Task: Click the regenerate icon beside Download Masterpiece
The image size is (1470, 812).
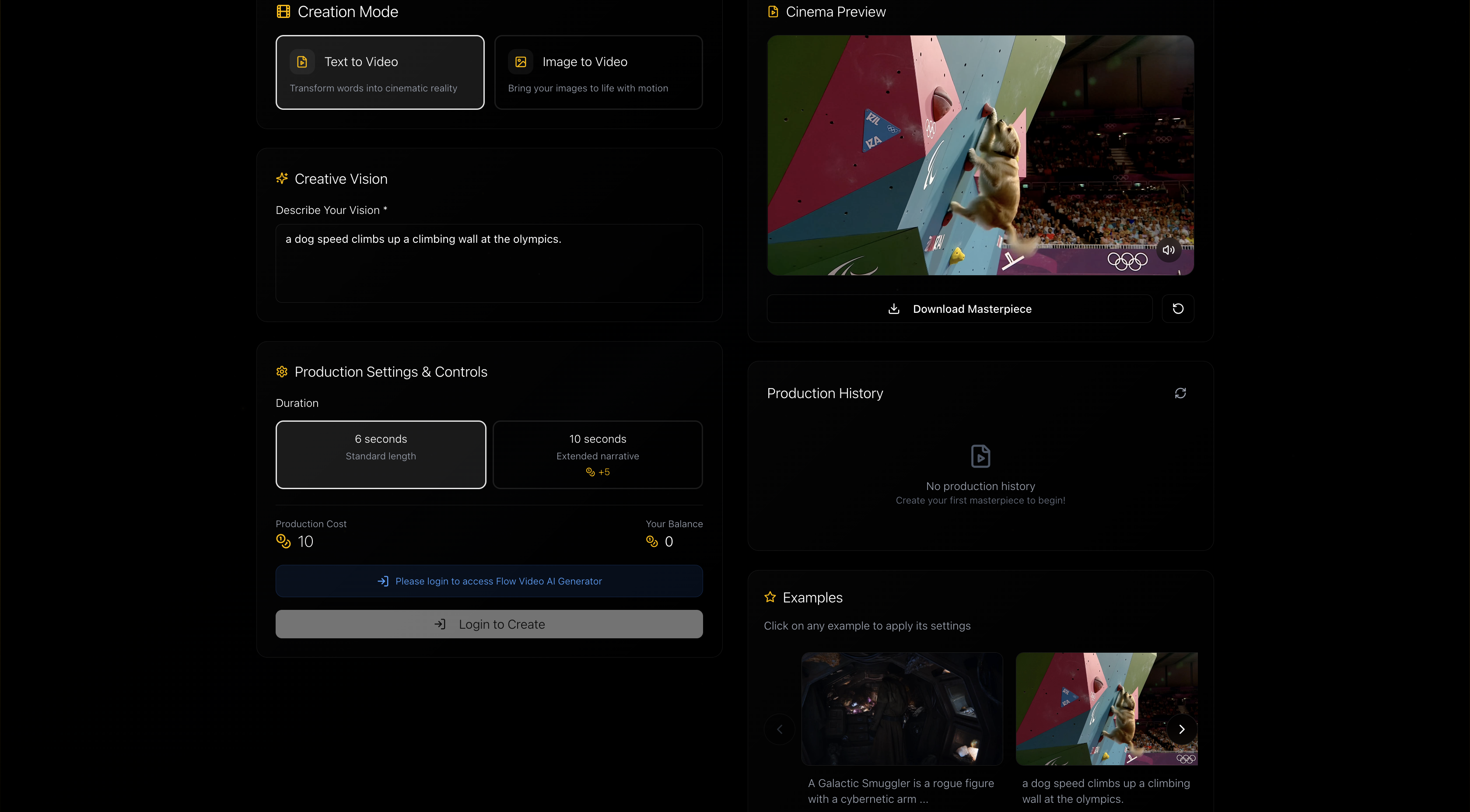Action: (x=1178, y=309)
